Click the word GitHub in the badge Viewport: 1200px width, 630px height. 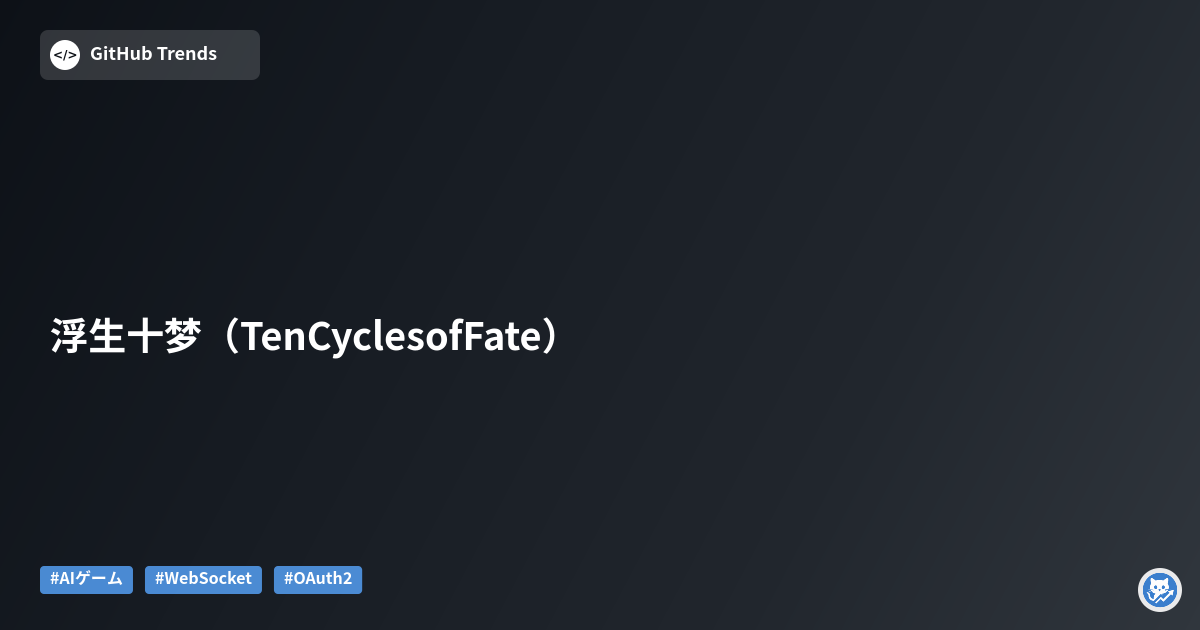[121, 54]
